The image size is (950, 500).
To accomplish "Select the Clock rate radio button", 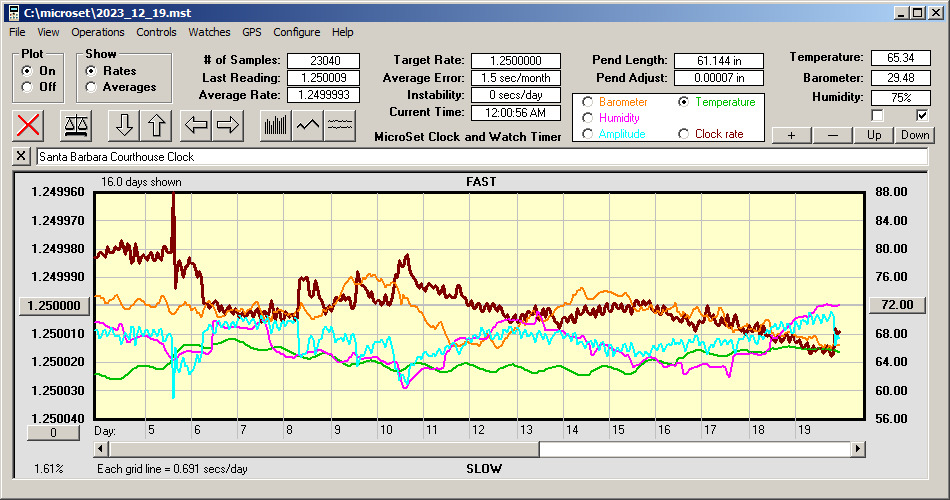I will click(683, 134).
